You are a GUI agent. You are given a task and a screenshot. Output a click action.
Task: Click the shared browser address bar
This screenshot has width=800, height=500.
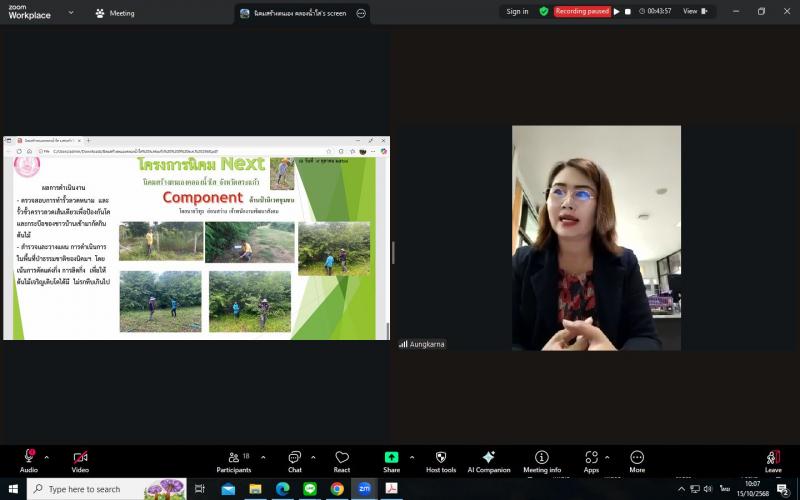pos(186,152)
